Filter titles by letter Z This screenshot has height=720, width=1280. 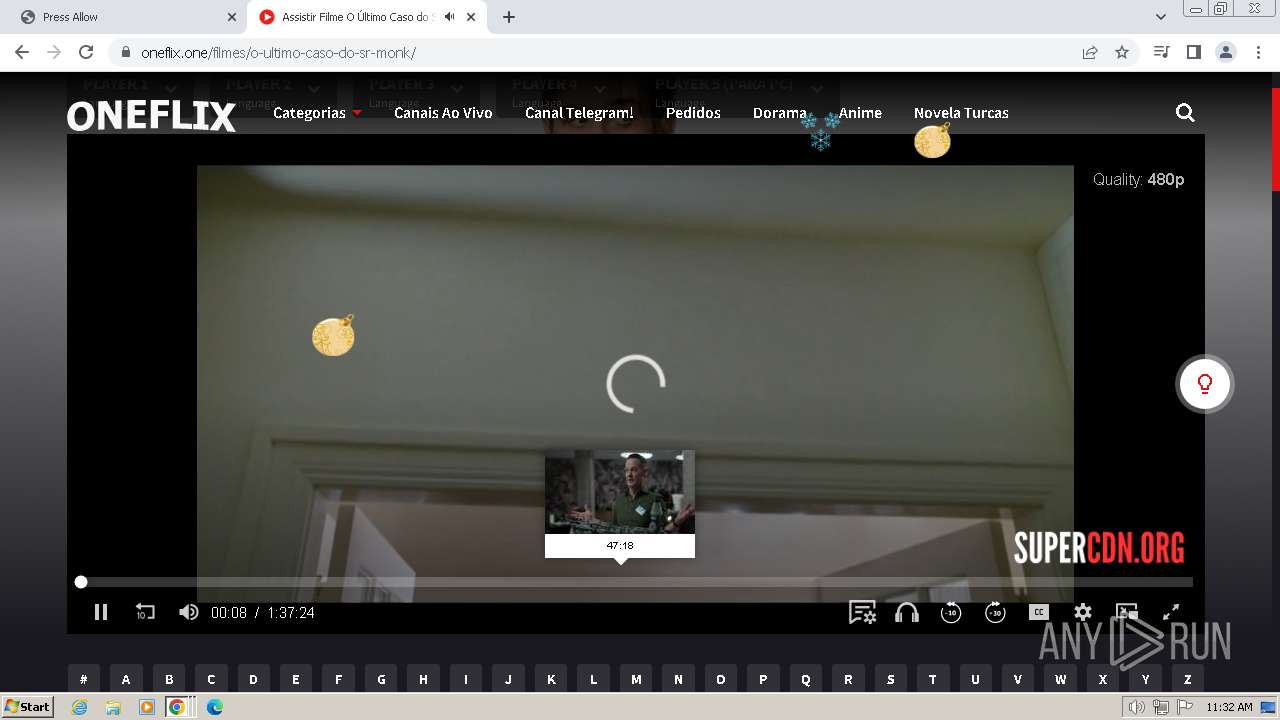pos(1188,679)
